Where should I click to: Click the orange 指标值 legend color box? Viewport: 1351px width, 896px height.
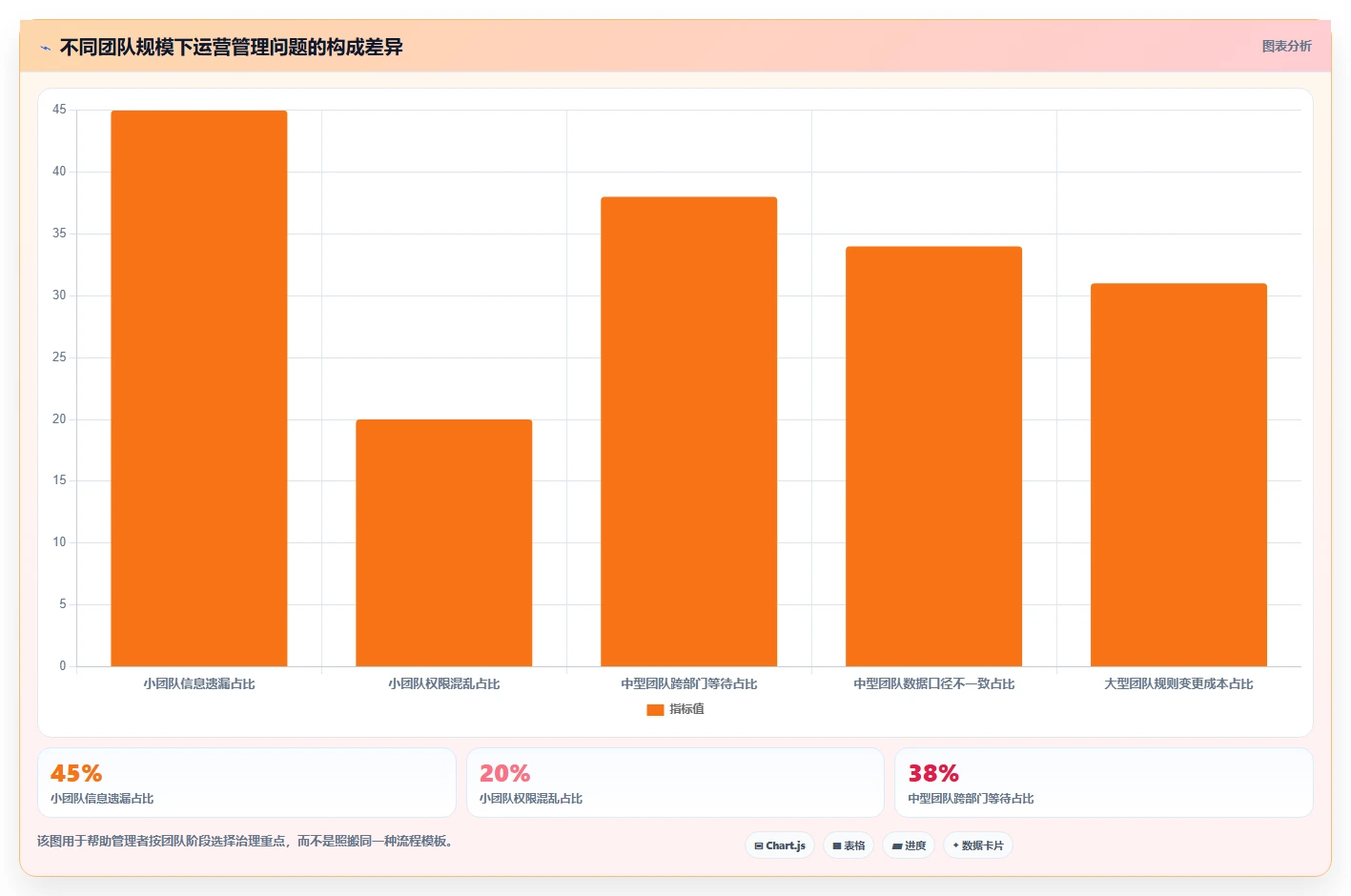click(655, 710)
